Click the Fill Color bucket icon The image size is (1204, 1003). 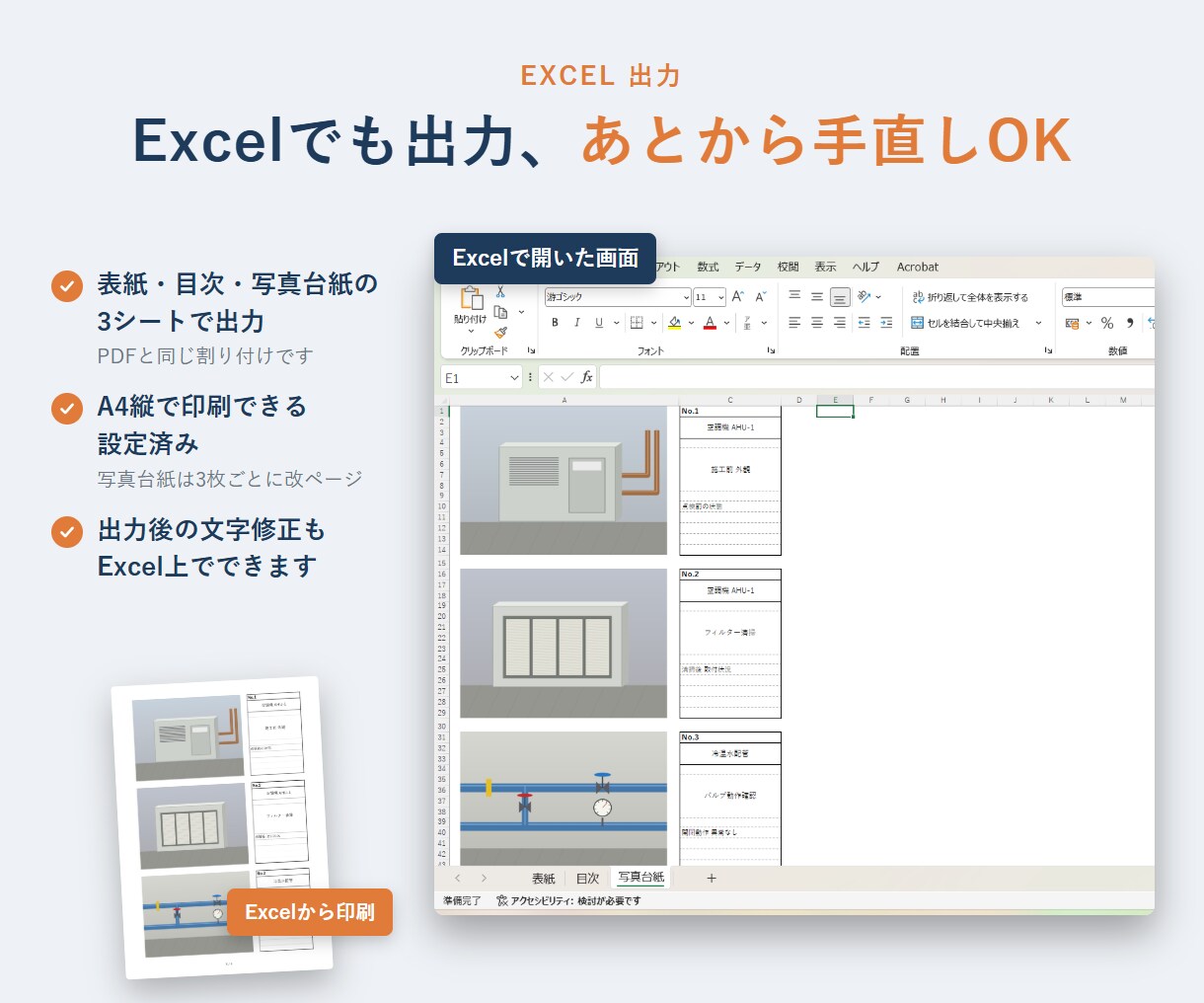point(674,323)
